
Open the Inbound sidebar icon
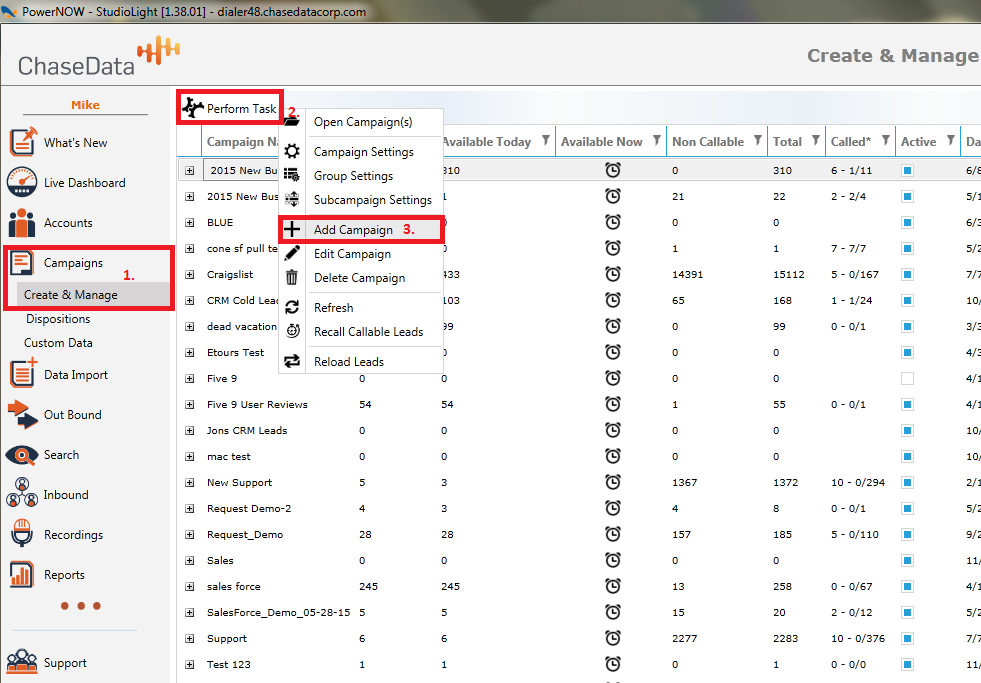click(x=22, y=495)
